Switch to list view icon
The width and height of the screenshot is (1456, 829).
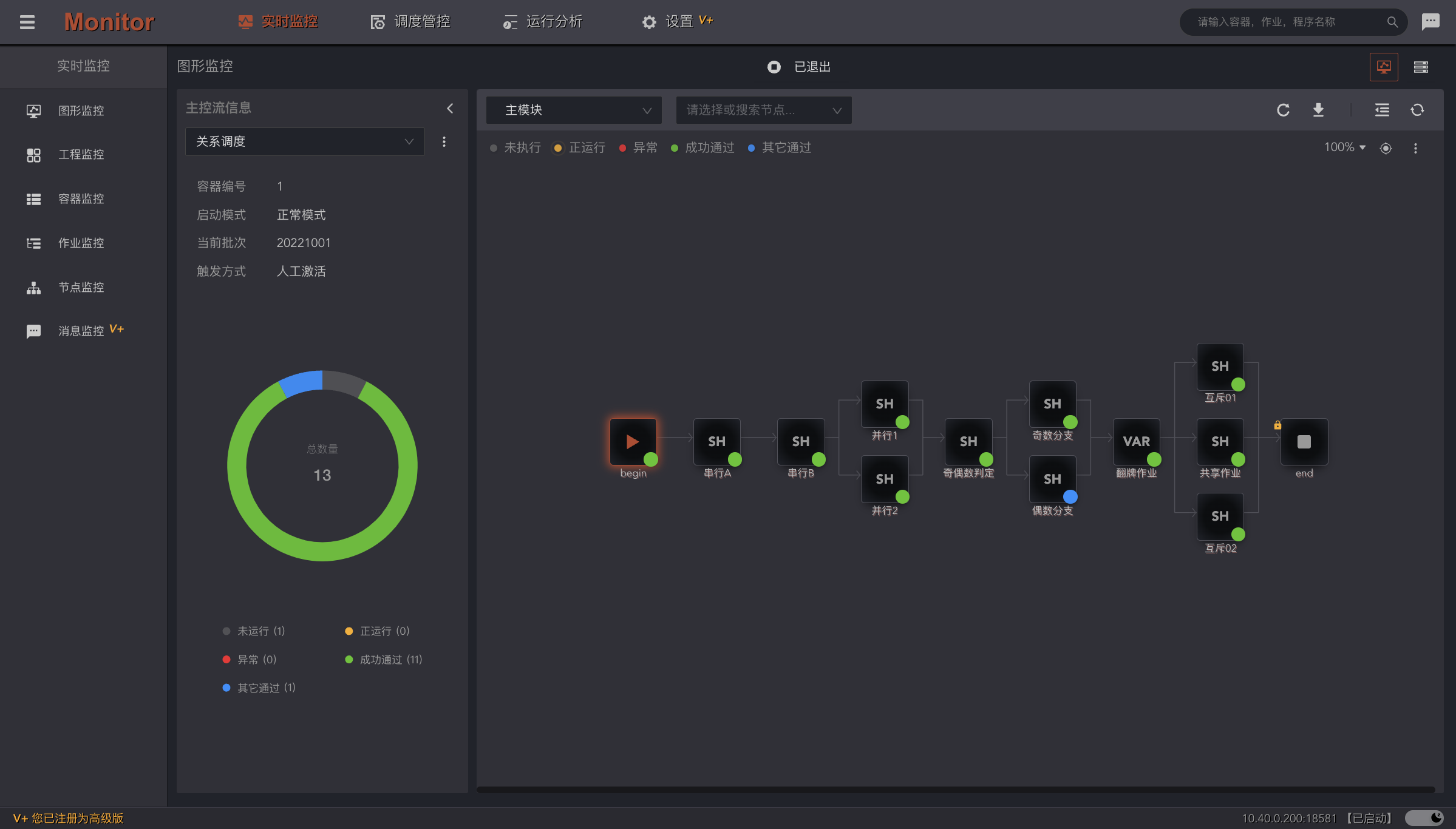(x=1421, y=67)
